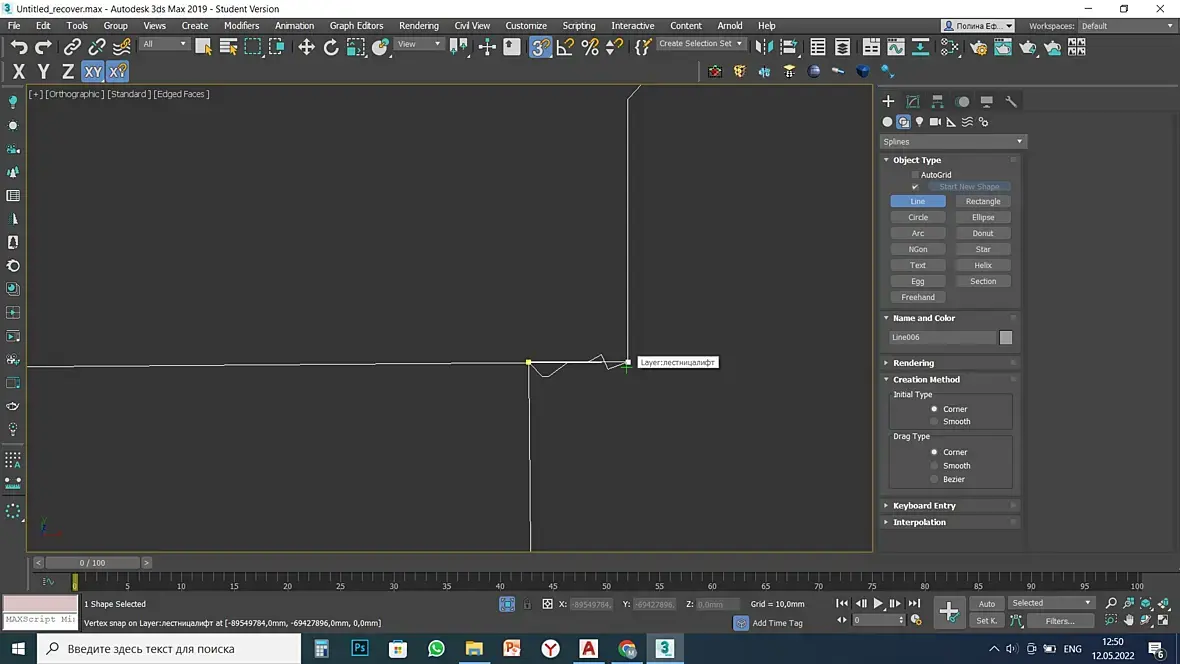Image resolution: width=1180 pixels, height=664 pixels.
Task: Activate the Rotate tool
Action: coord(331,47)
